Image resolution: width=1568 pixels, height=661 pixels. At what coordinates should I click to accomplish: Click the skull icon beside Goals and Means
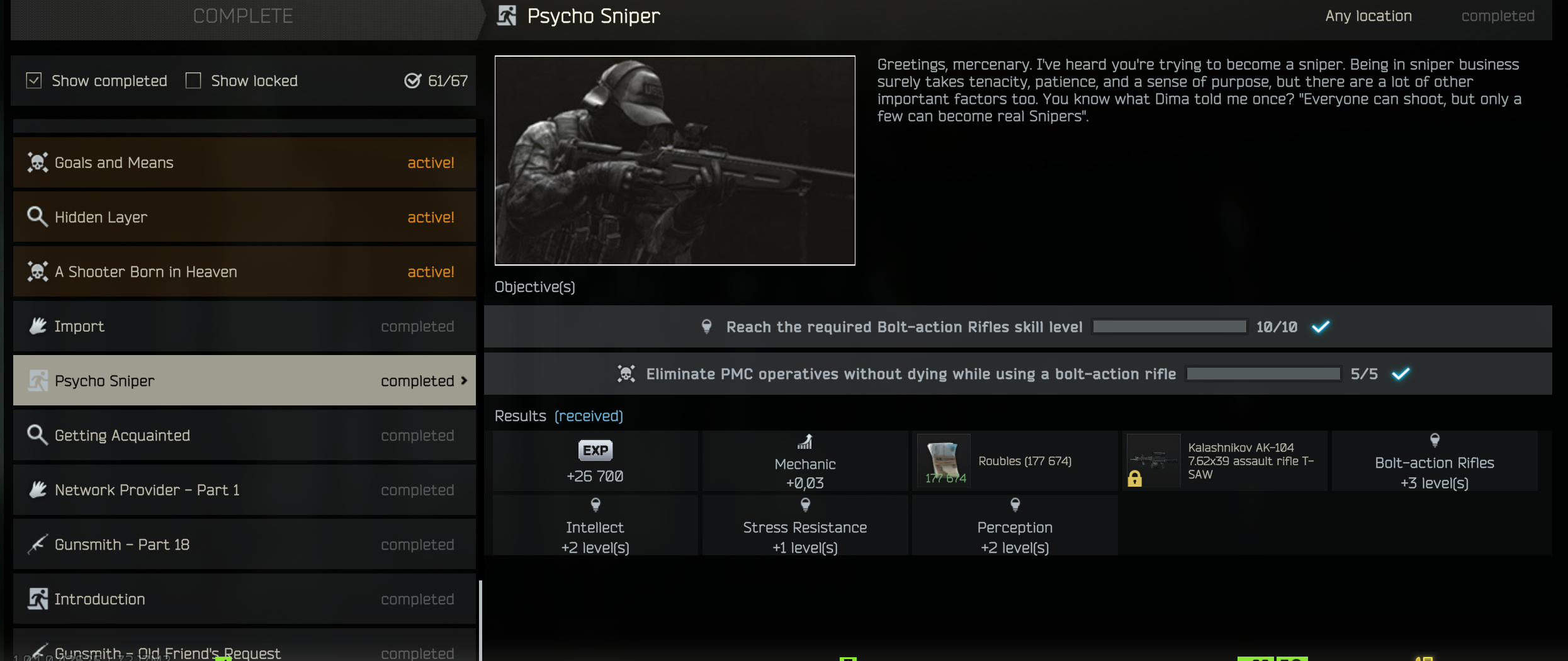pyautogui.click(x=37, y=162)
